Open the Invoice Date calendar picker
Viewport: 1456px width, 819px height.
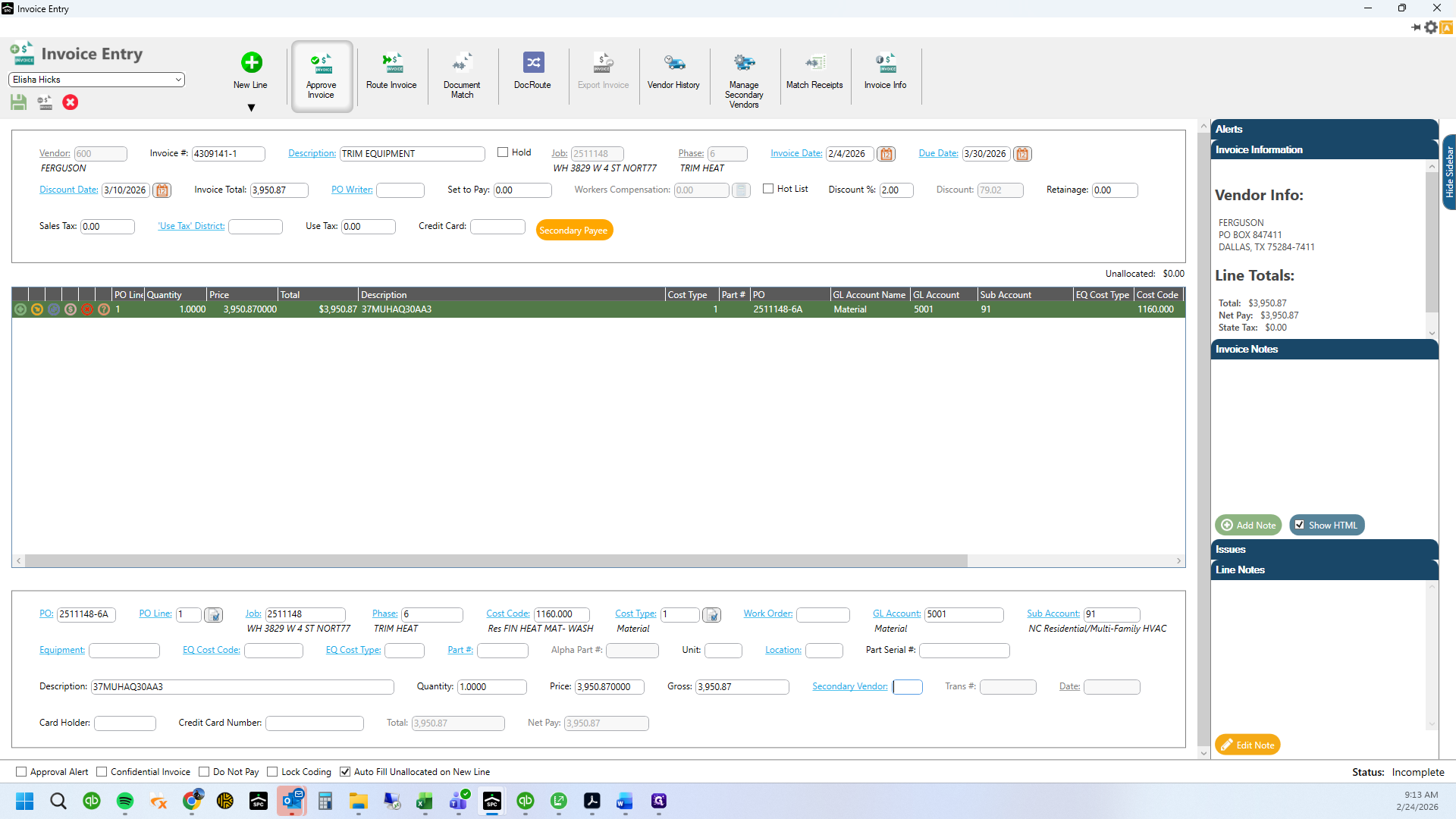[x=886, y=154]
